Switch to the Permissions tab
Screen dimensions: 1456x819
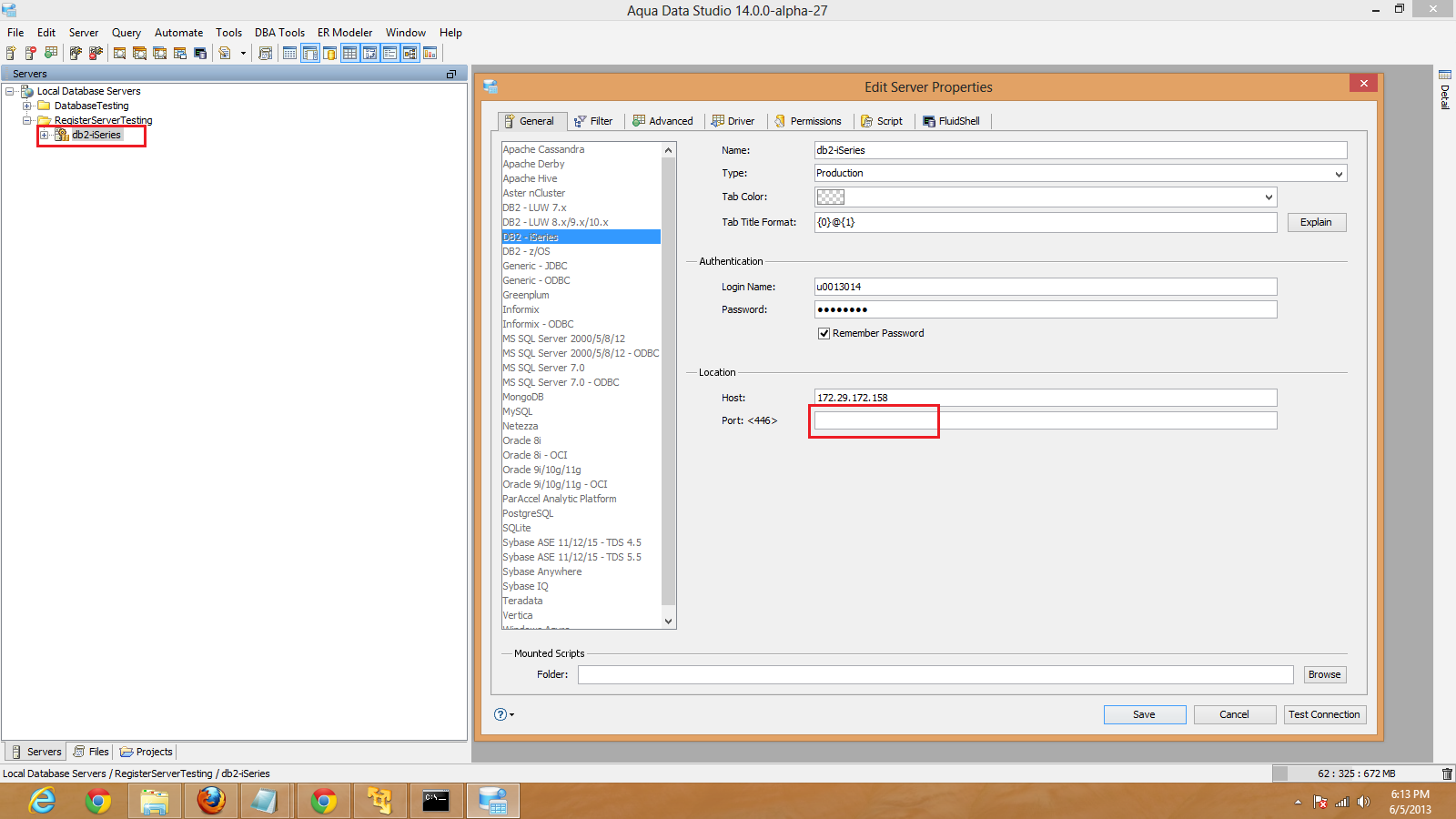807,121
